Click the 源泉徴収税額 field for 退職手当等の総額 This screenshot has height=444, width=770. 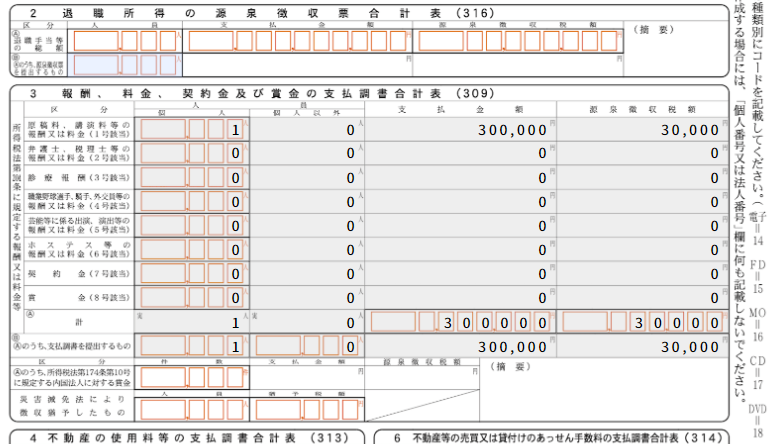coord(518,41)
